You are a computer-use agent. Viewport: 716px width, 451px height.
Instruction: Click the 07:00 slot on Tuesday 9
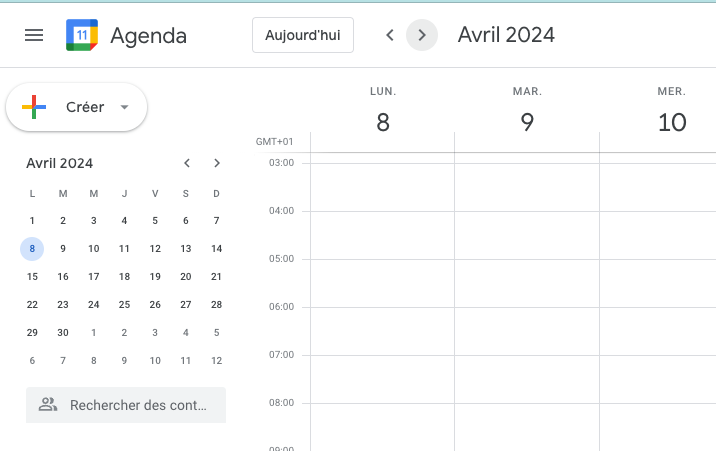pos(527,379)
